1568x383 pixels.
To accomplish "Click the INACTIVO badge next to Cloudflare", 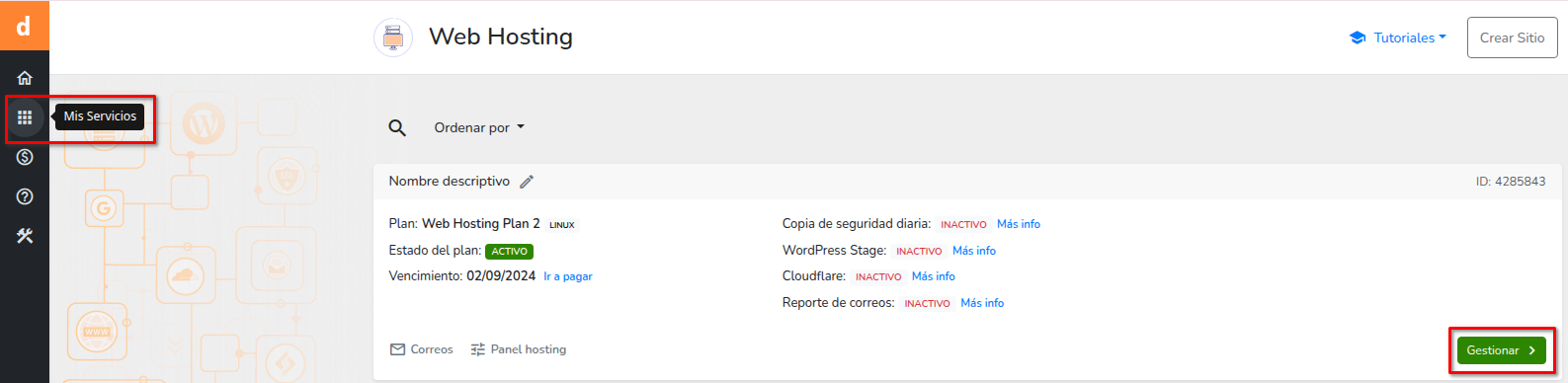I will click(878, 277).
